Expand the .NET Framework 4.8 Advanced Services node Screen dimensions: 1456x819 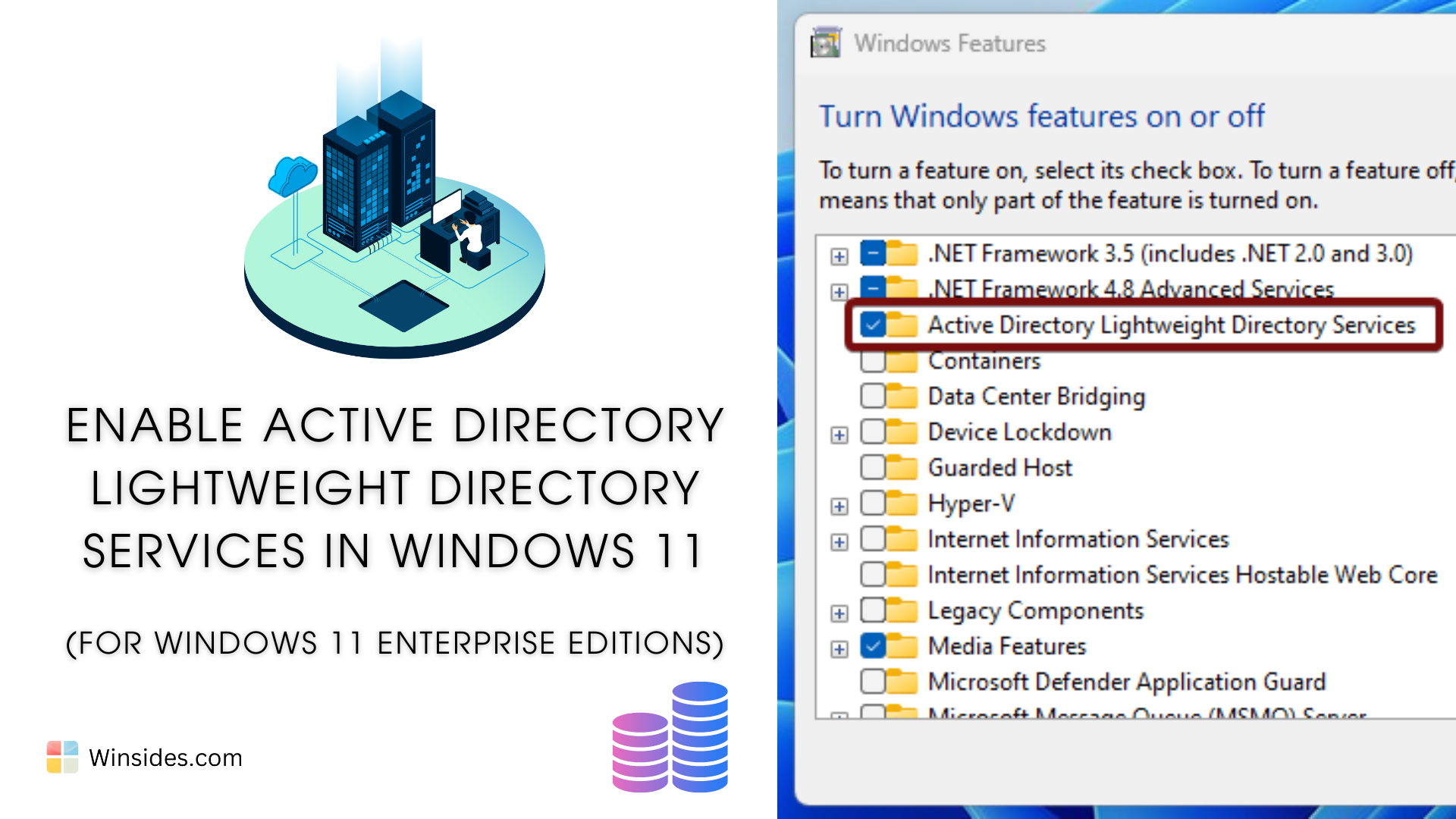pos(839,290)
